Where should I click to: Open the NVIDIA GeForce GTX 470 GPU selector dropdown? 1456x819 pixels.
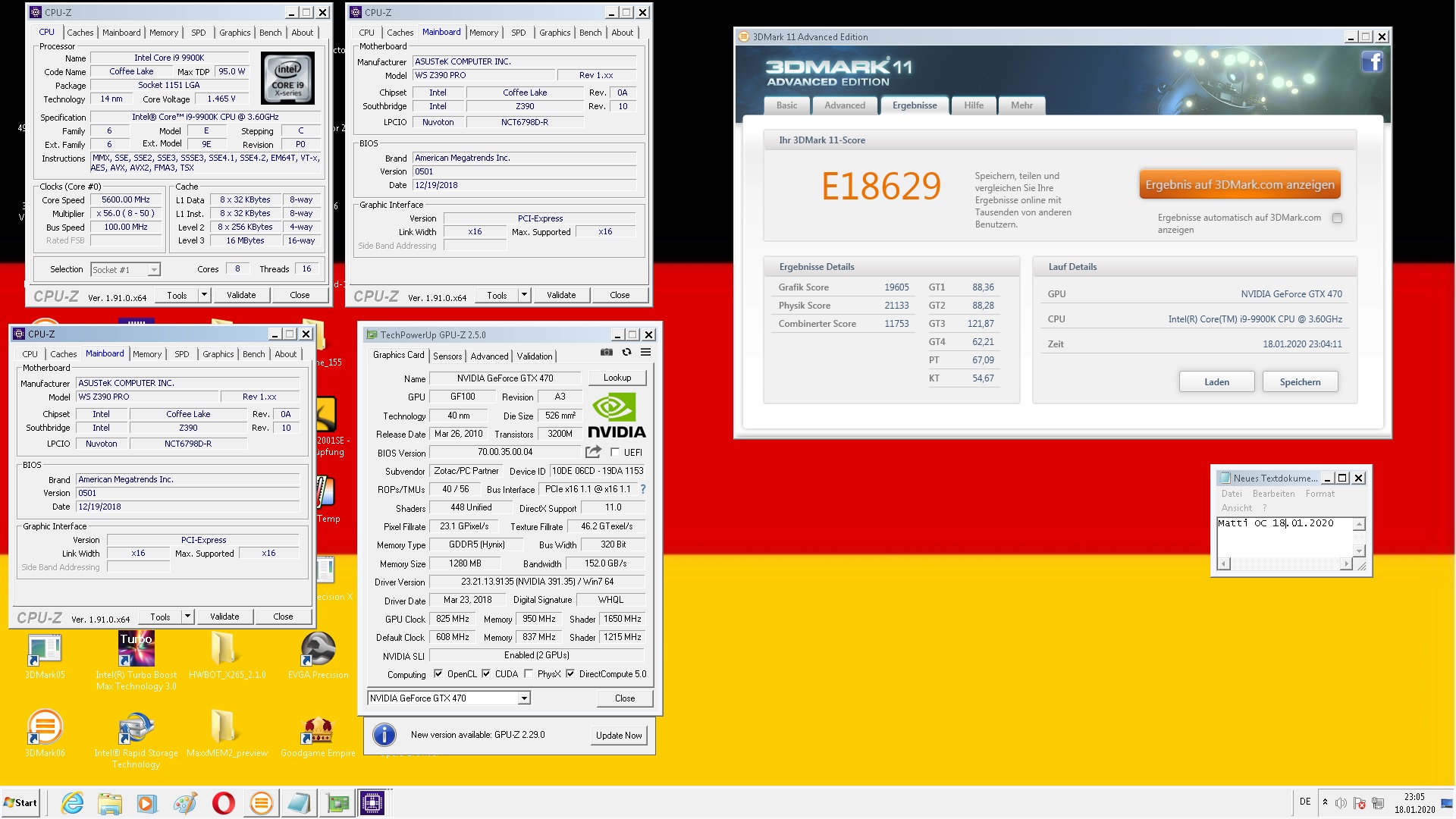449,698
